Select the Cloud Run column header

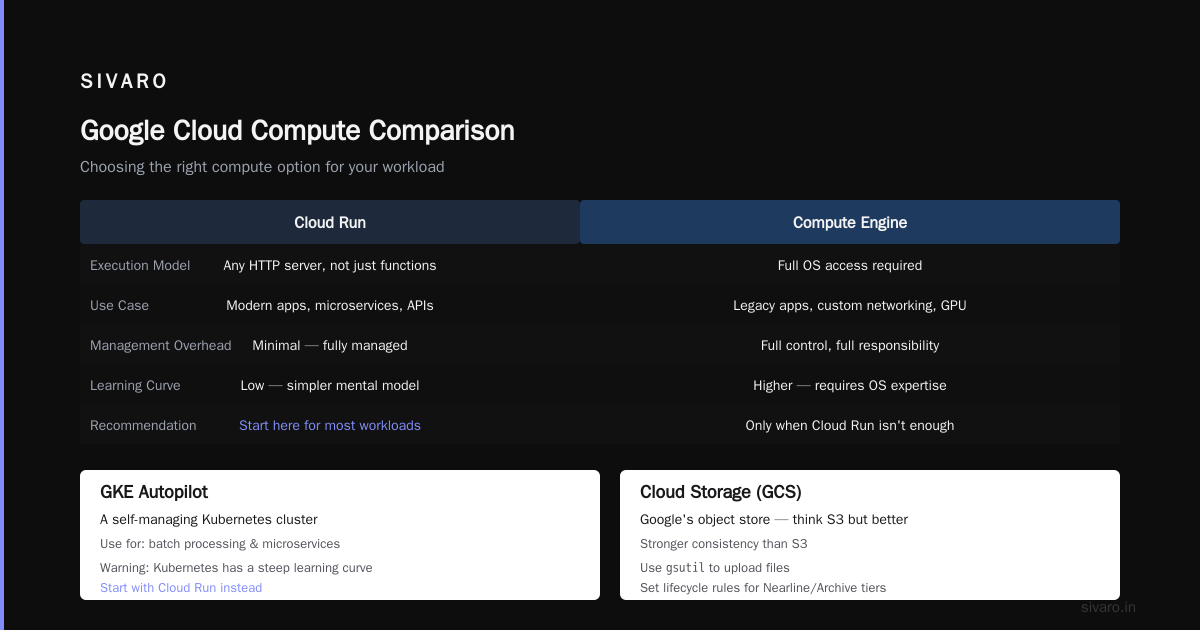coord(330,222)
